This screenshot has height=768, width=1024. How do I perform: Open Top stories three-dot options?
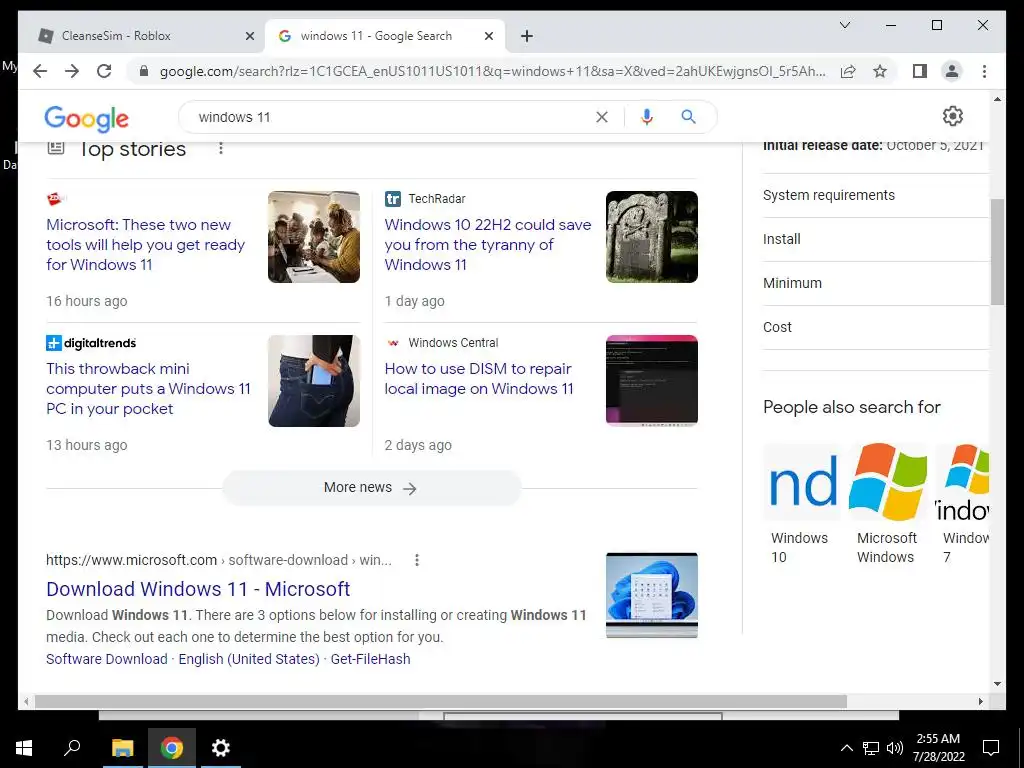(x=221, y=148)
